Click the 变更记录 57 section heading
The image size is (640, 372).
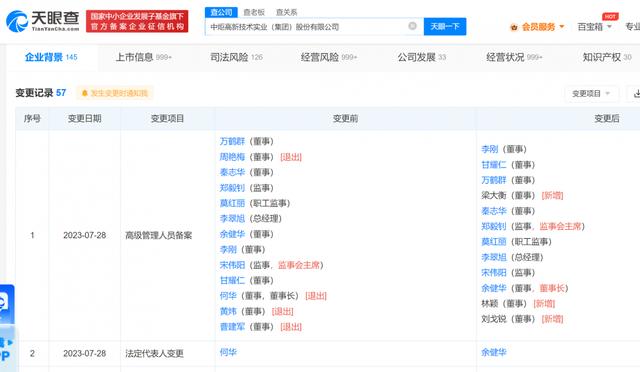click(x=40, y=93)
